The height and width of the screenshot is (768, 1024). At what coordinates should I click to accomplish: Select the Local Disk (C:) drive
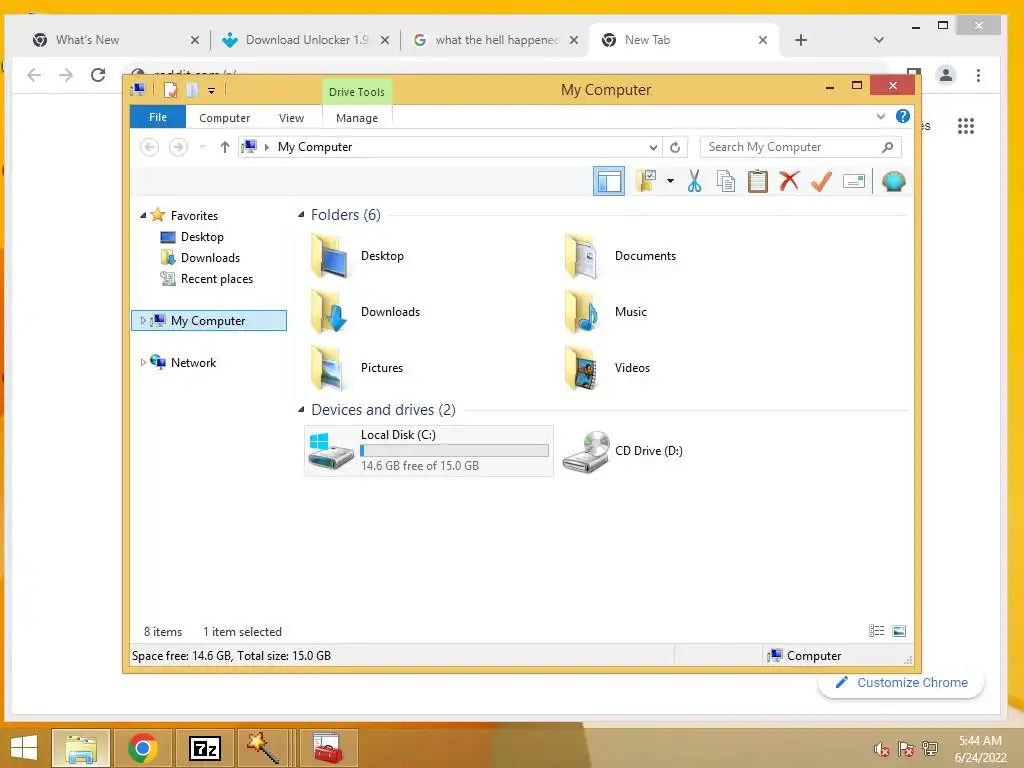coord(428,451)
